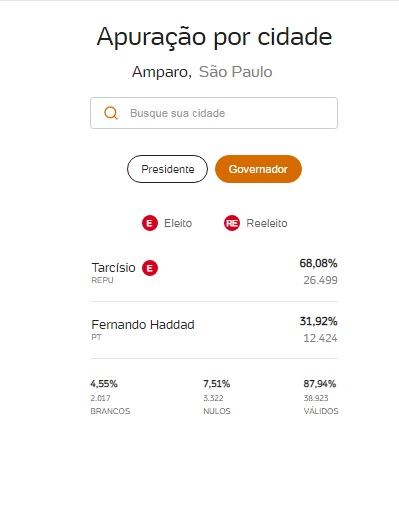Image resolution: width=399 pixels, height=506 pixels.
Task: Select the Governador tab
Action: point(258,169)
